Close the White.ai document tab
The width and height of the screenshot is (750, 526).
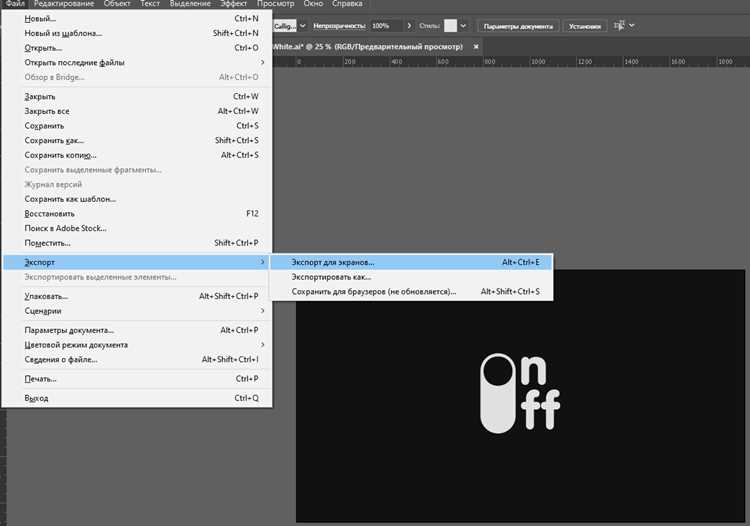(x=476, y=47)
